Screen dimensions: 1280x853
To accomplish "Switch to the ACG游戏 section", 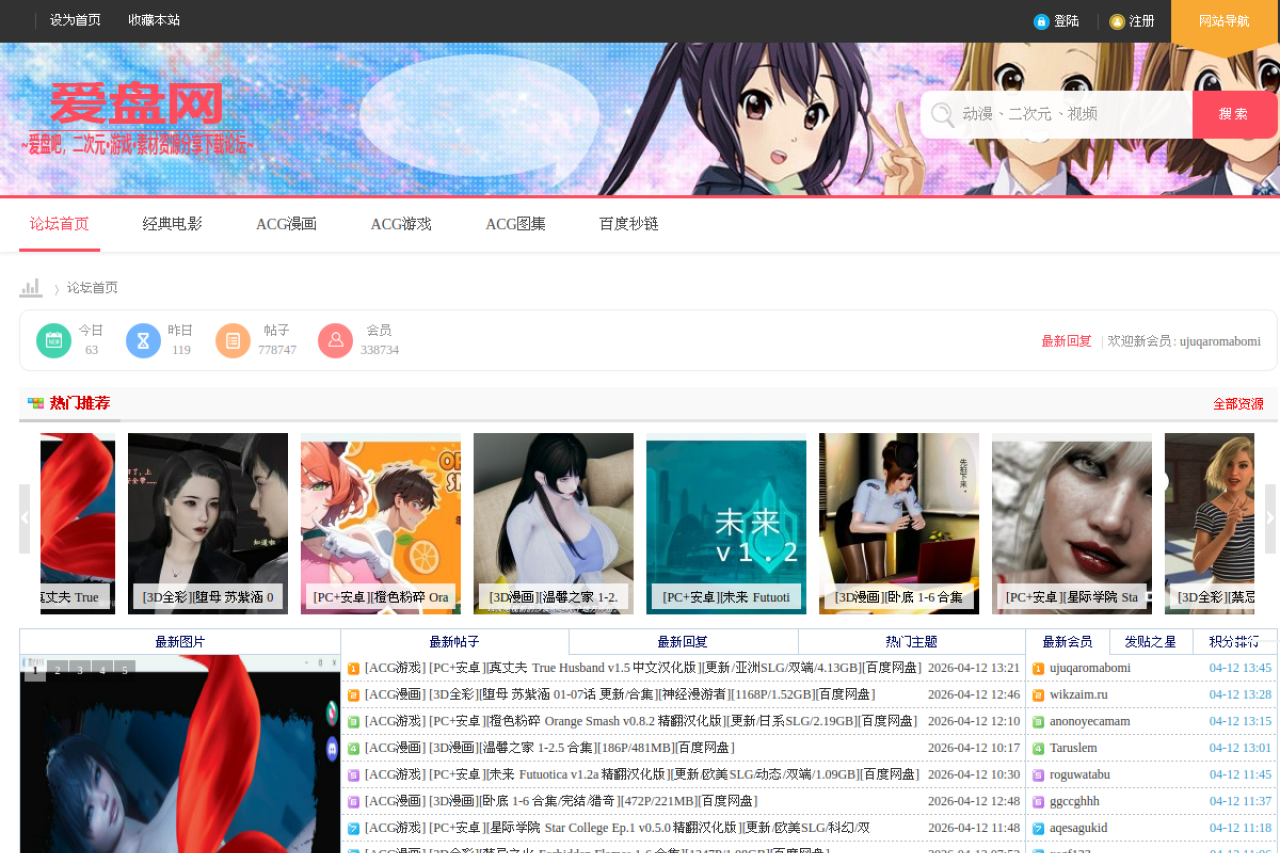I will click(401, 224).
